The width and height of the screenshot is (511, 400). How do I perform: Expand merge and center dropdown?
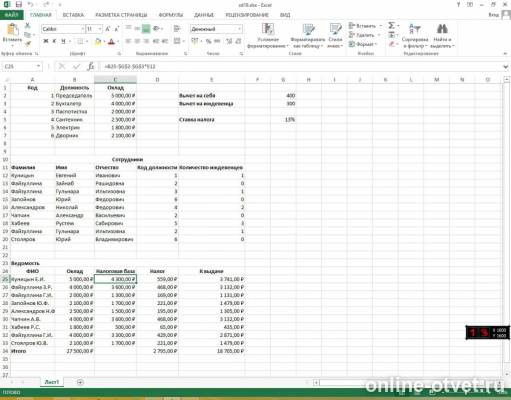pos(184,41)
